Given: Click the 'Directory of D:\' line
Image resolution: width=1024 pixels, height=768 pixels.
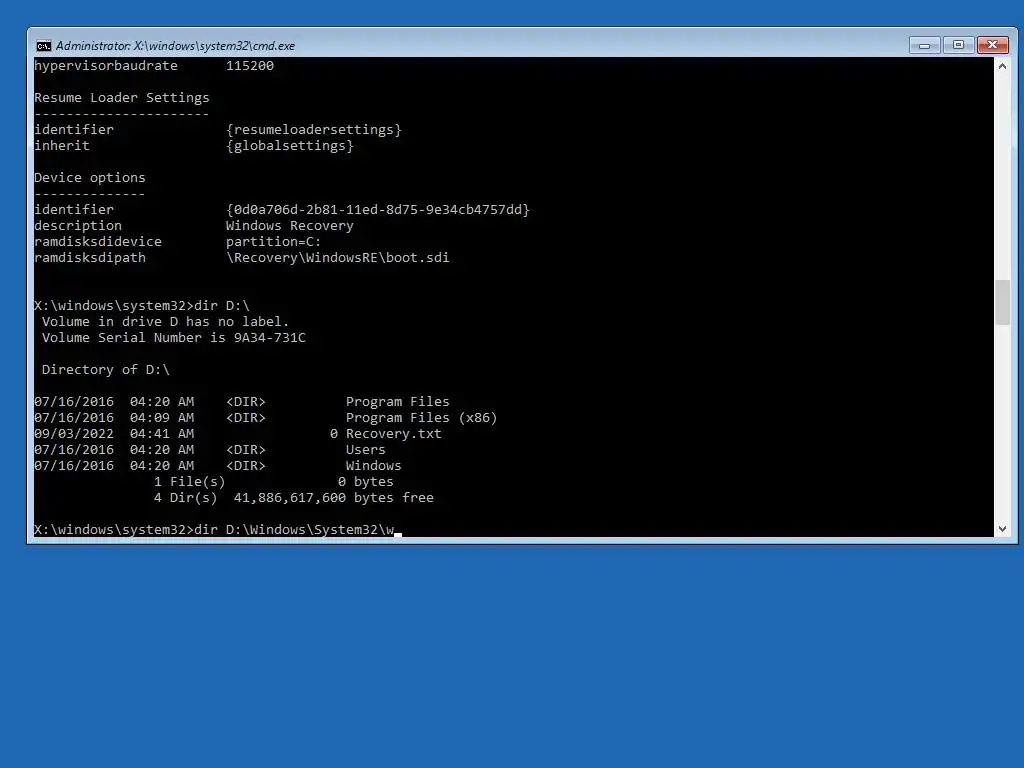Looking at the screenshot, I should pos(106,370).
